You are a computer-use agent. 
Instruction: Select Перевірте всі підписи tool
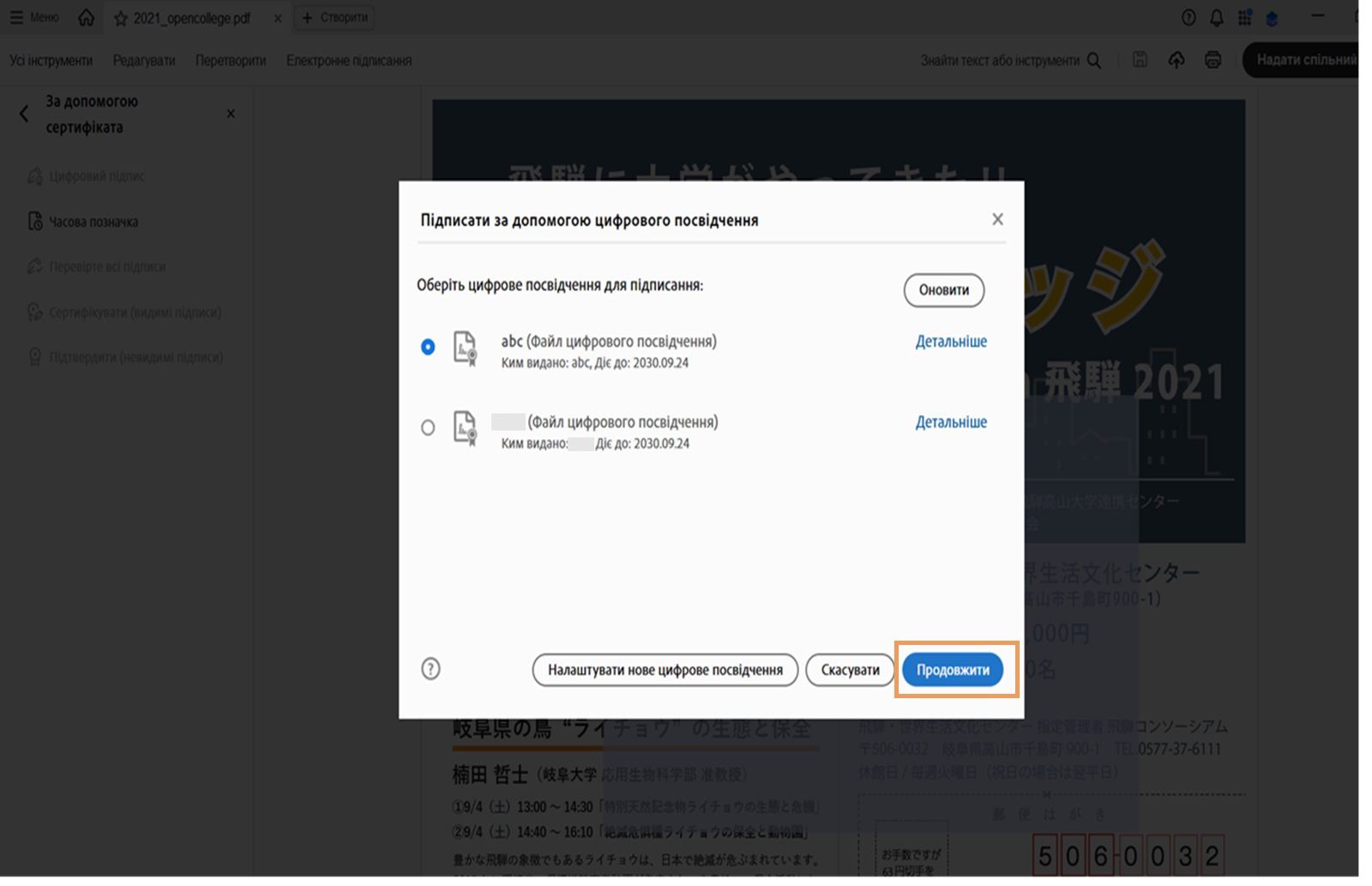coord(97,267)
